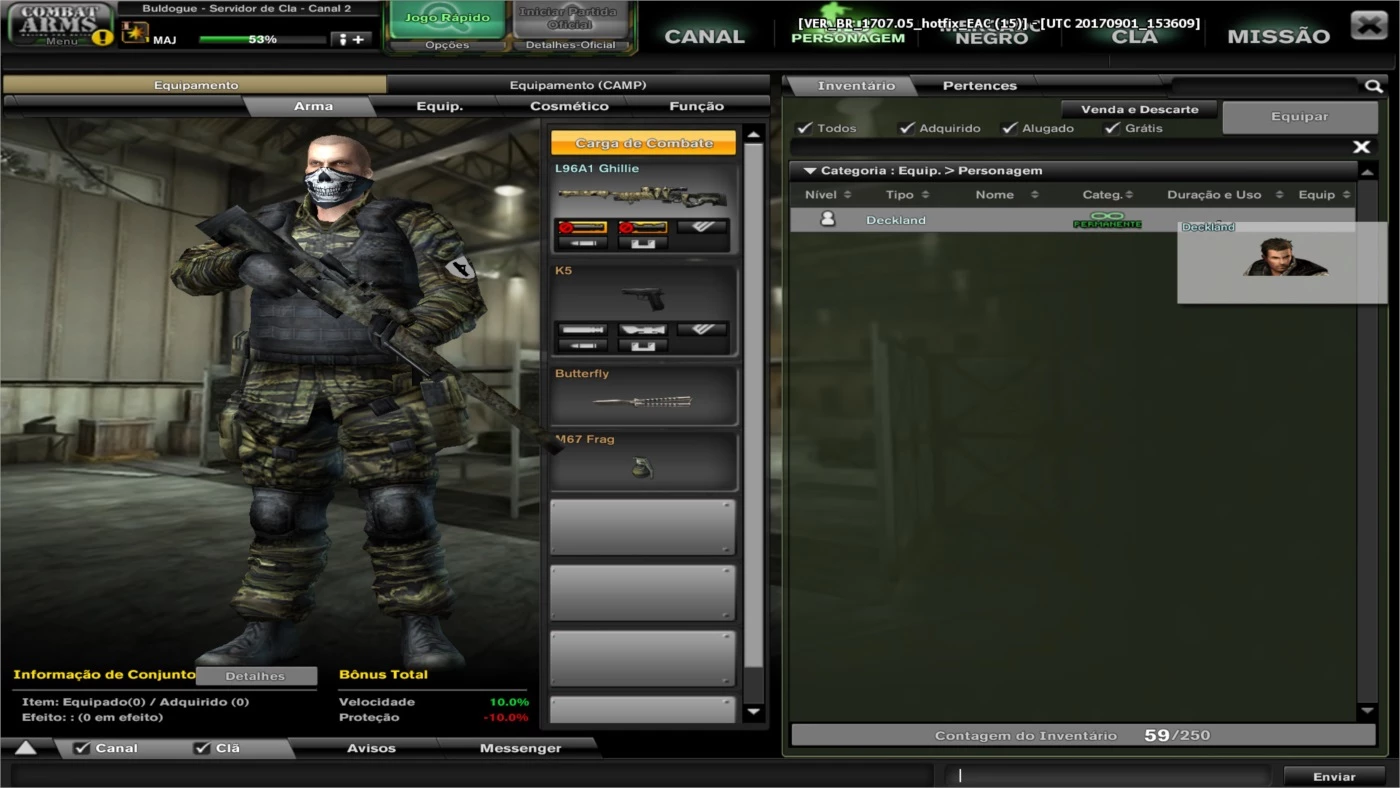This screenshot has width=1400, height=788.
Task: Sort by Nível using its sort arrows
Action: pos(847,195)
